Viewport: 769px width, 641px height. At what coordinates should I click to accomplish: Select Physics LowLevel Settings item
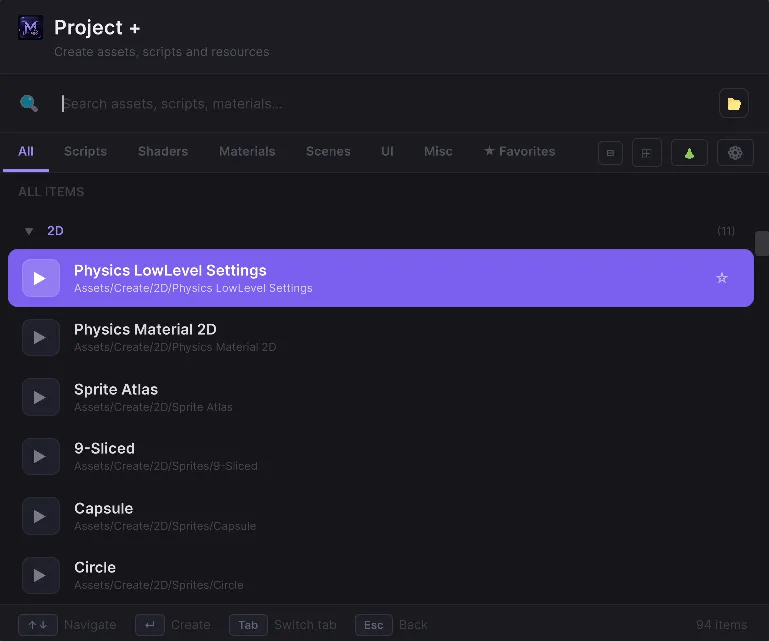381,278
